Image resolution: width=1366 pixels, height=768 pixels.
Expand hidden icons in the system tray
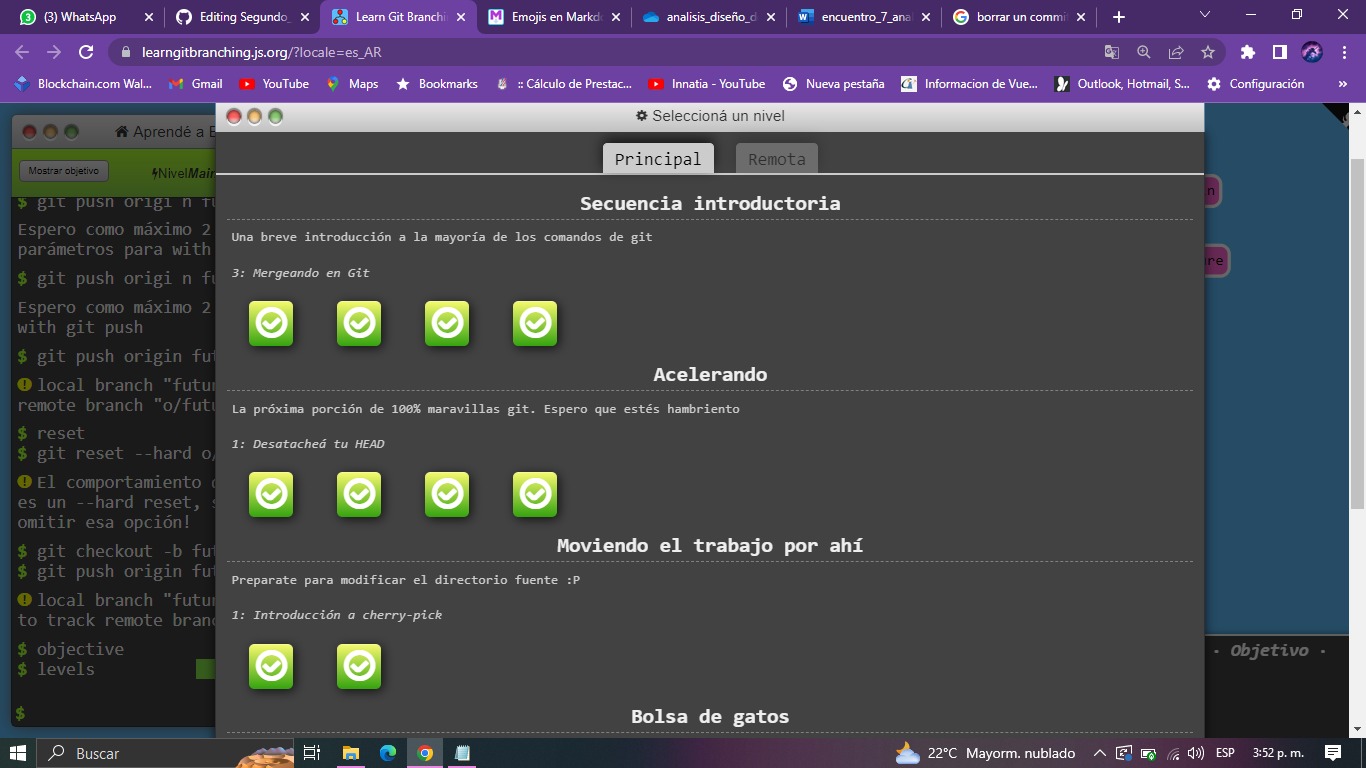click(x=1098, y=753)
